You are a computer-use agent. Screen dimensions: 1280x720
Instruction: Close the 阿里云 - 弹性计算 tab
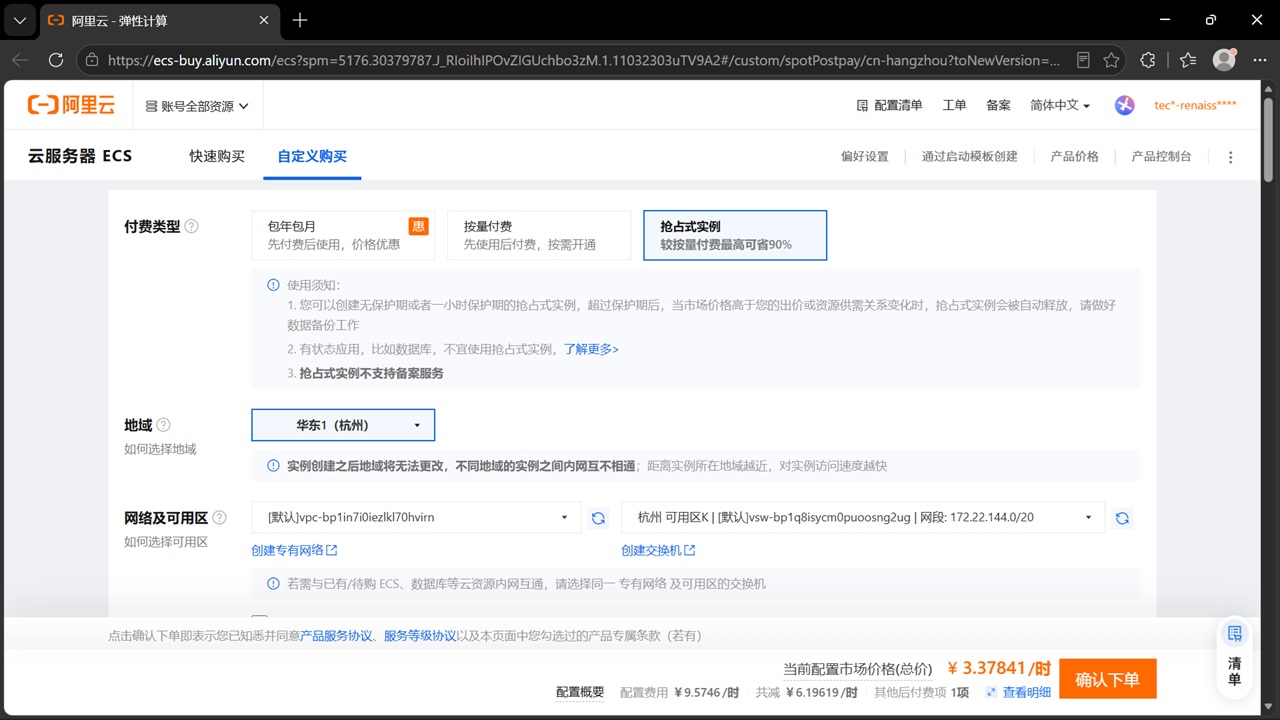pos(264,20)
